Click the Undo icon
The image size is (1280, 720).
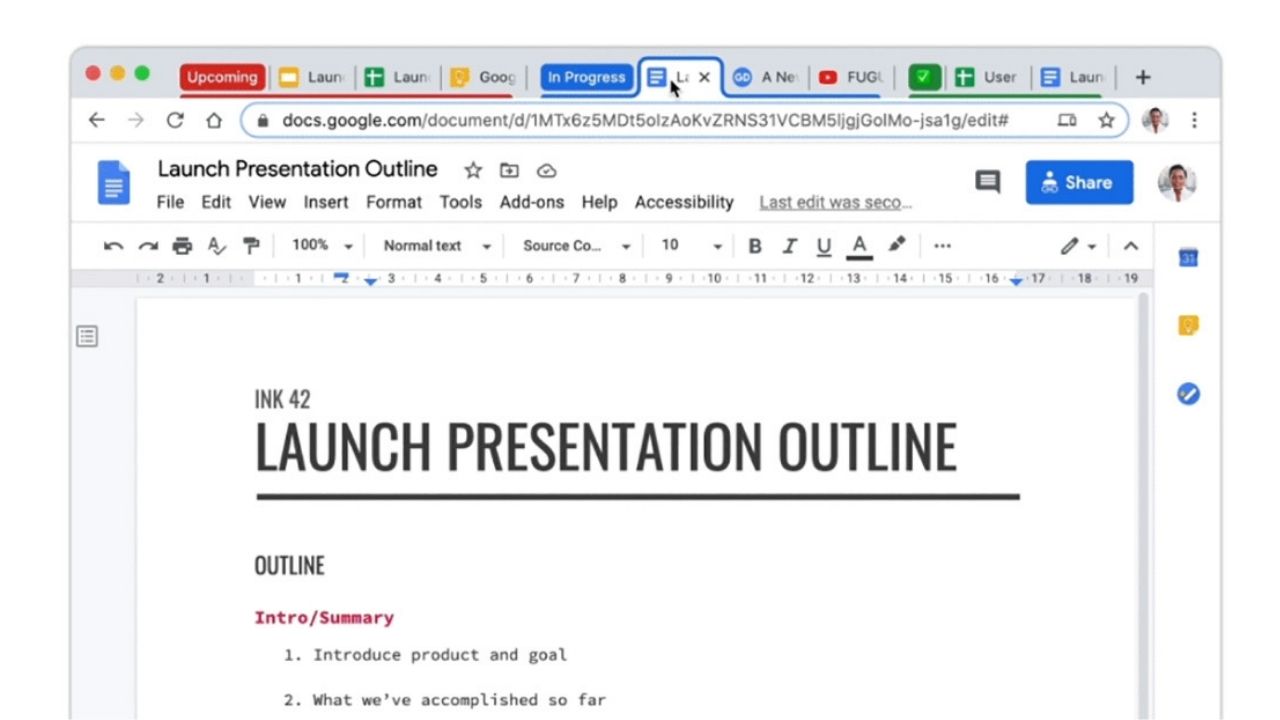pos(113,245)
